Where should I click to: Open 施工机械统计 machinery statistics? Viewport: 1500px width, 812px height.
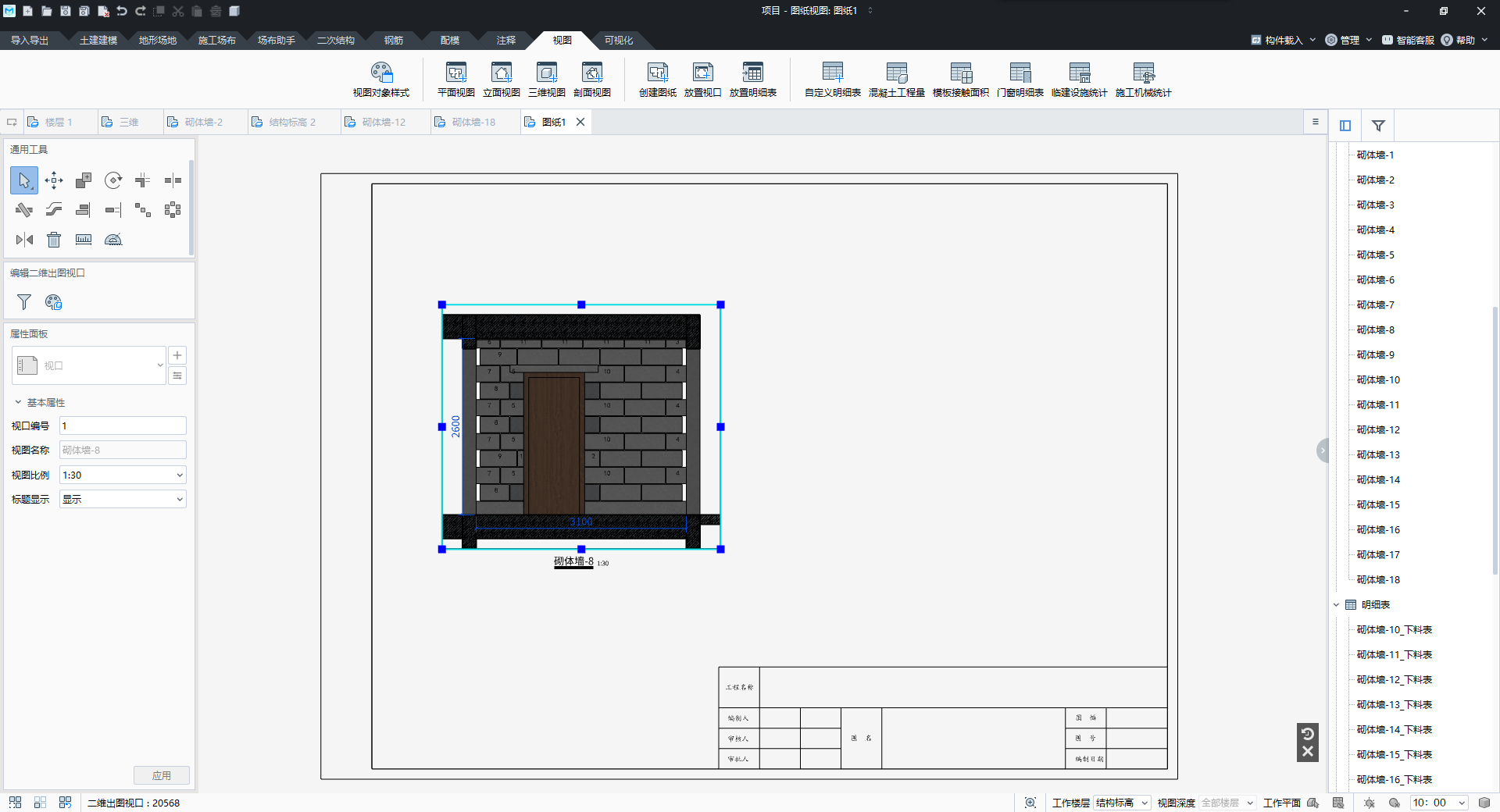pyautogui.click(x=1144, y=80)
